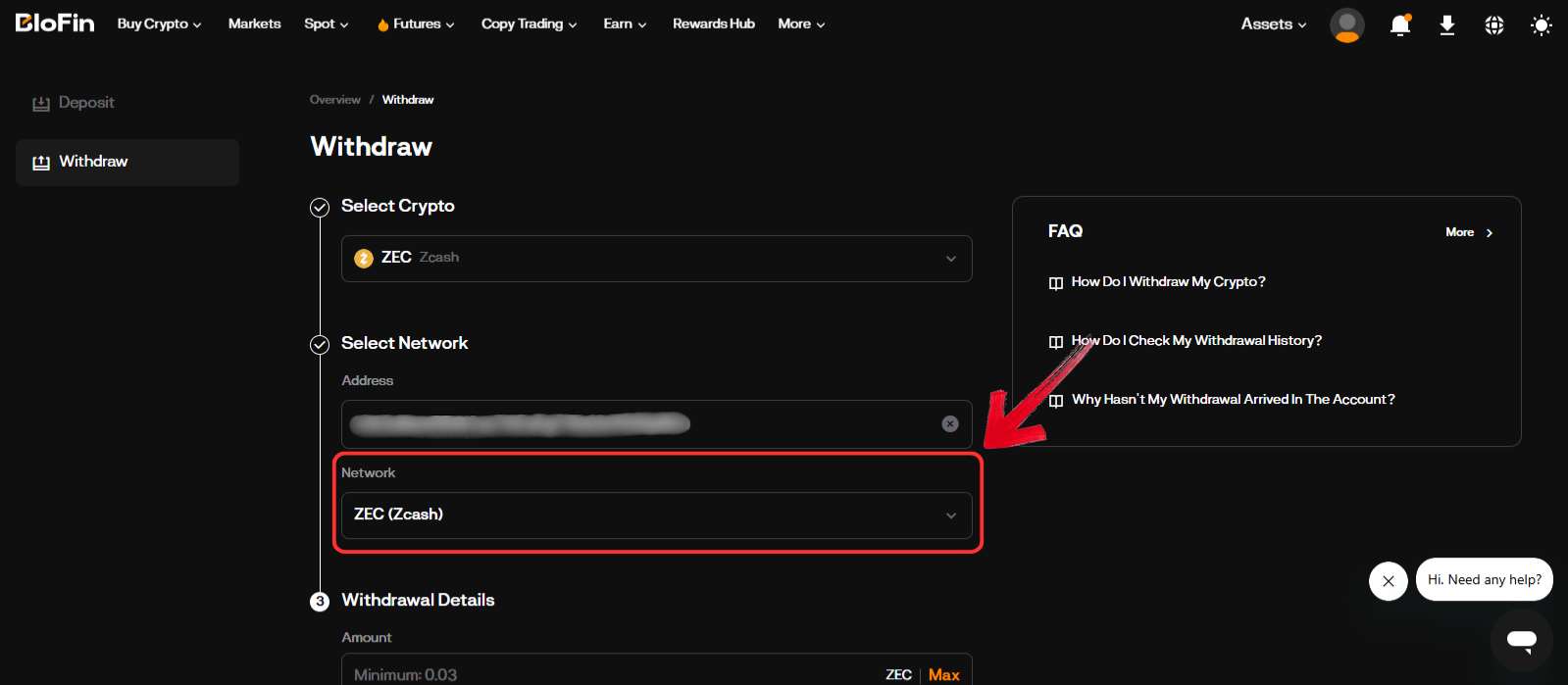
Task: Expand the Assets menu
Action: (1273, 24)
